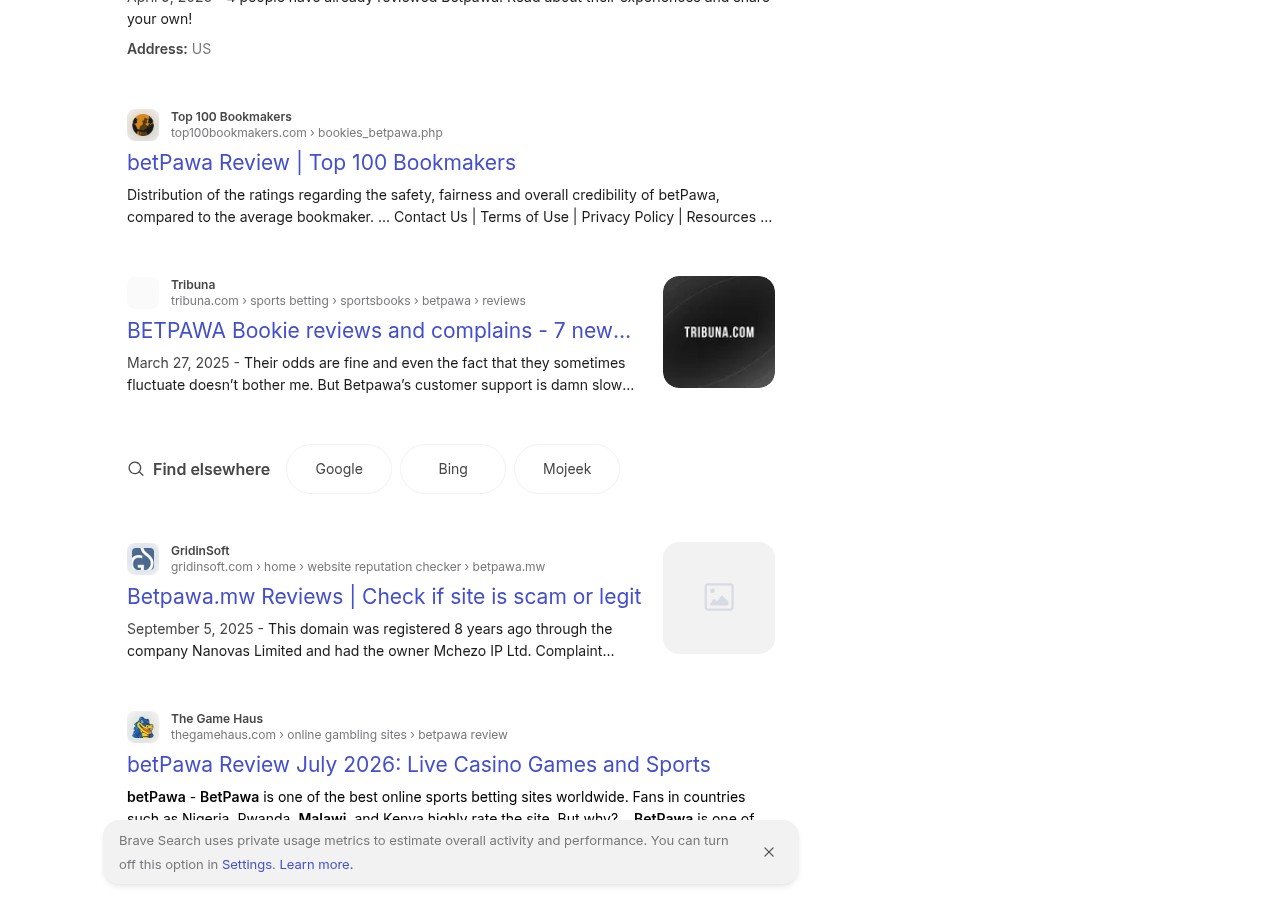
Task: Click The Game Haus favicon
Action: pos(143,727)
